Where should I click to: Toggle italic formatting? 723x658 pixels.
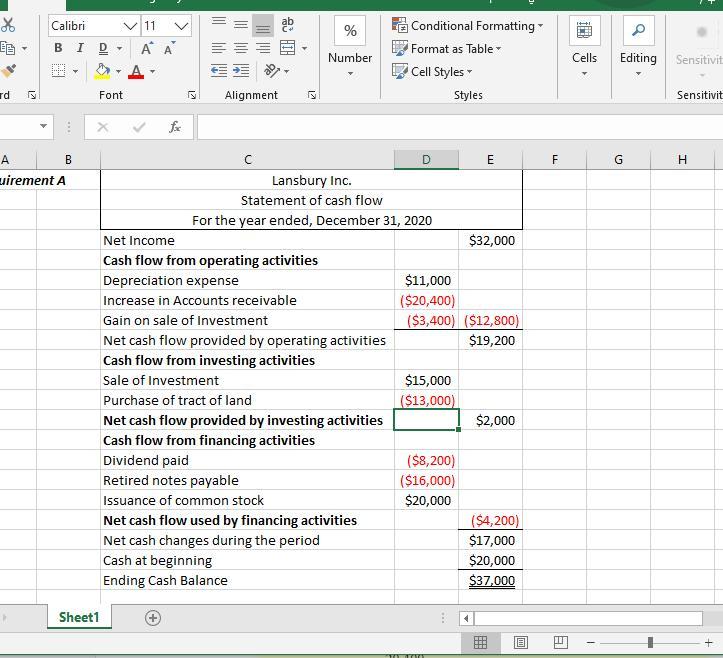tap(80, 48)
